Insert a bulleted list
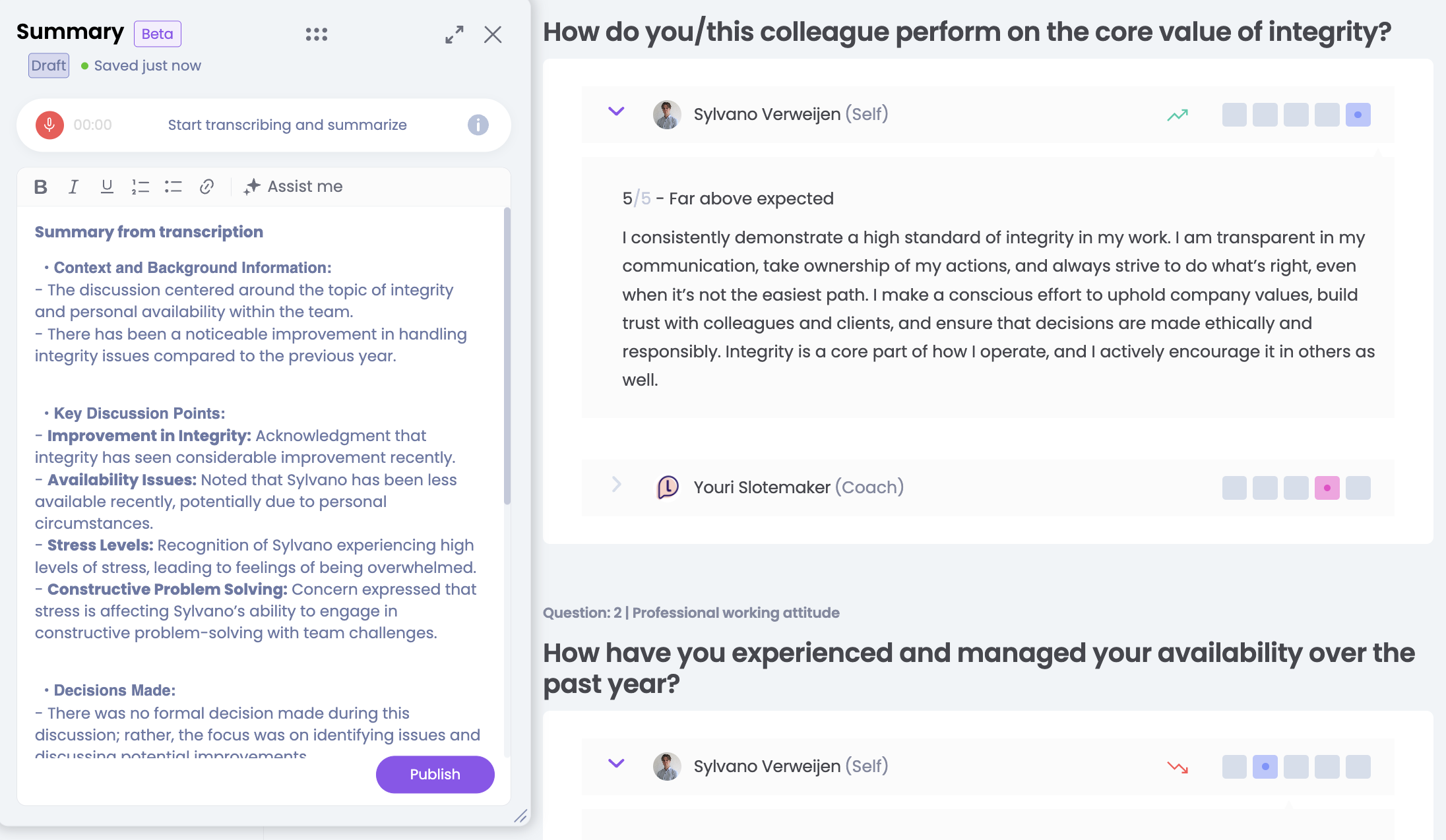The height and width of the screenshot is (840, 1446). click(x=173, y=187)
